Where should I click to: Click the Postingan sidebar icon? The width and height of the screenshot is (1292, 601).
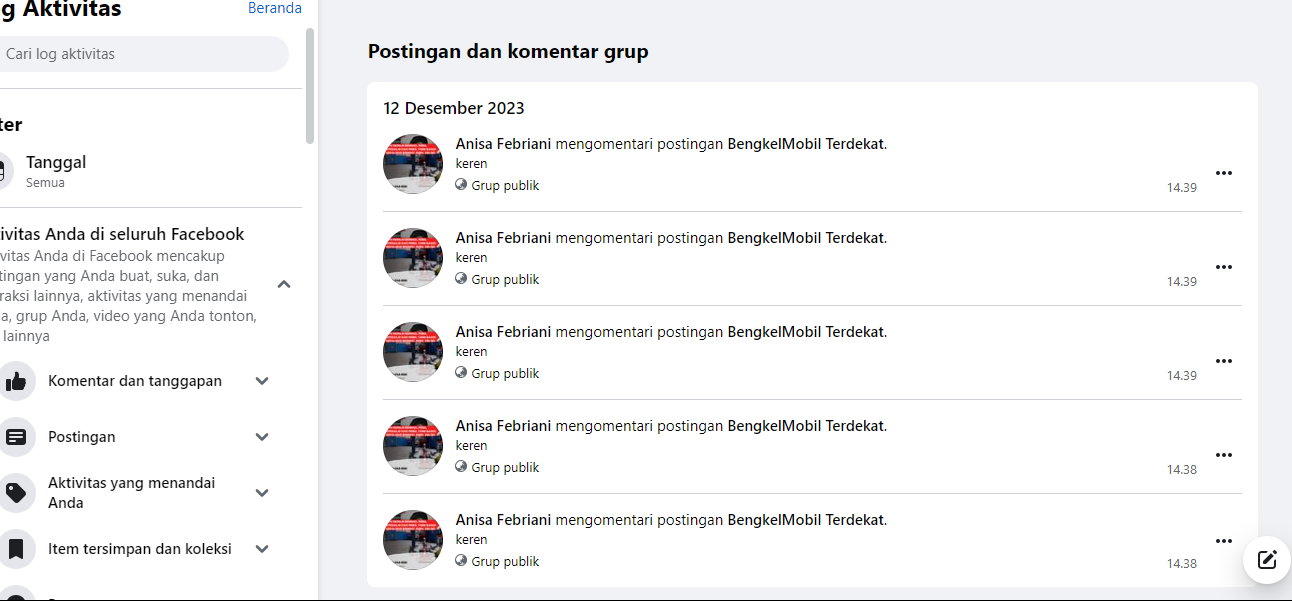15,437
